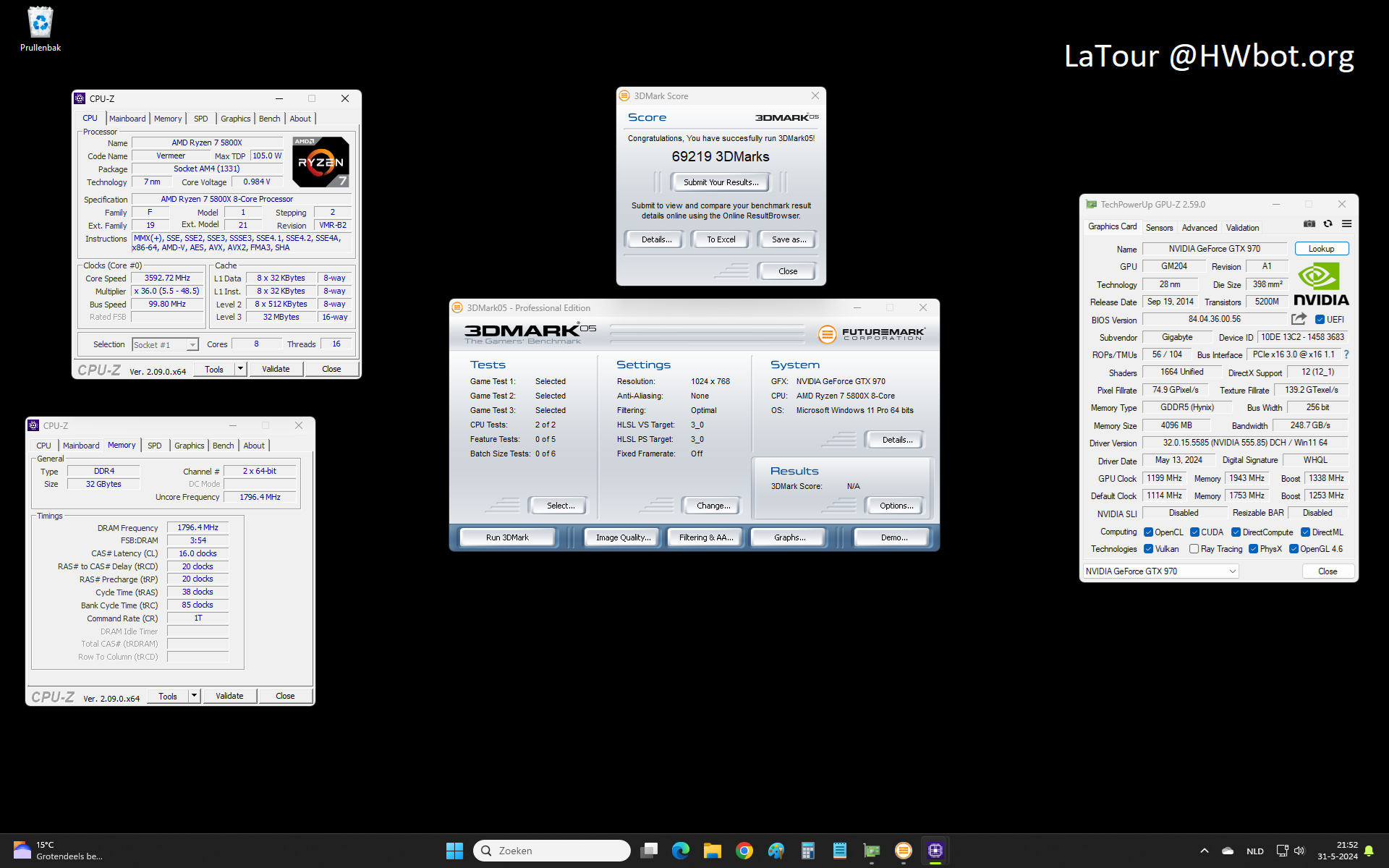This screenshot has height=868, width=1389.
Task: Toggle the OpenGL 4.6 checkbox
Action: 1294,549
